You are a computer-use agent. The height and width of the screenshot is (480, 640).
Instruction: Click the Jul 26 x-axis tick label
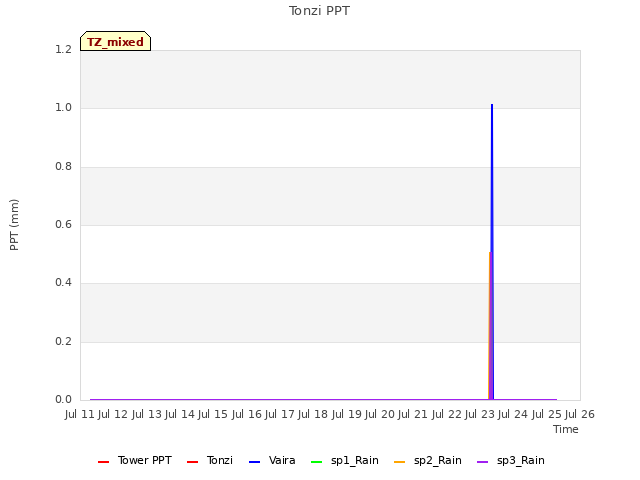pyautogui.click(x=580, y=414)
